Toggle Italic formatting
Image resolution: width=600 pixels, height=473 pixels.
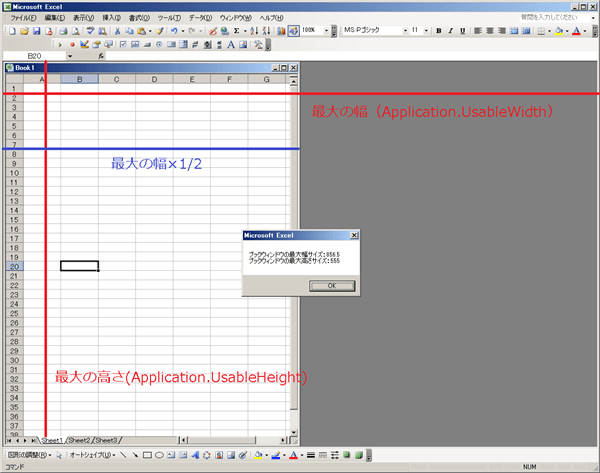[x=451, y=31]
